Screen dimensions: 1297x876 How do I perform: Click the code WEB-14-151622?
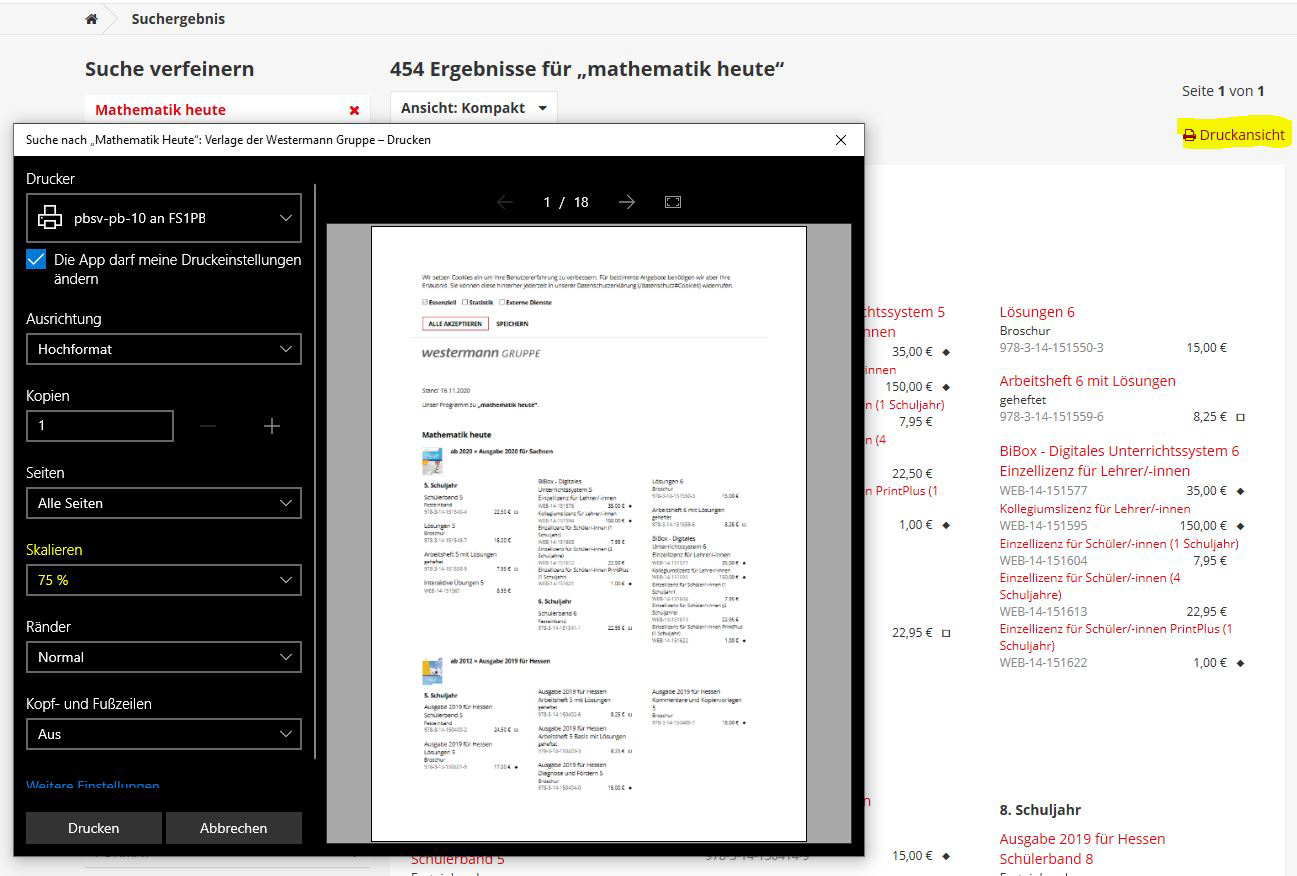1043,662
